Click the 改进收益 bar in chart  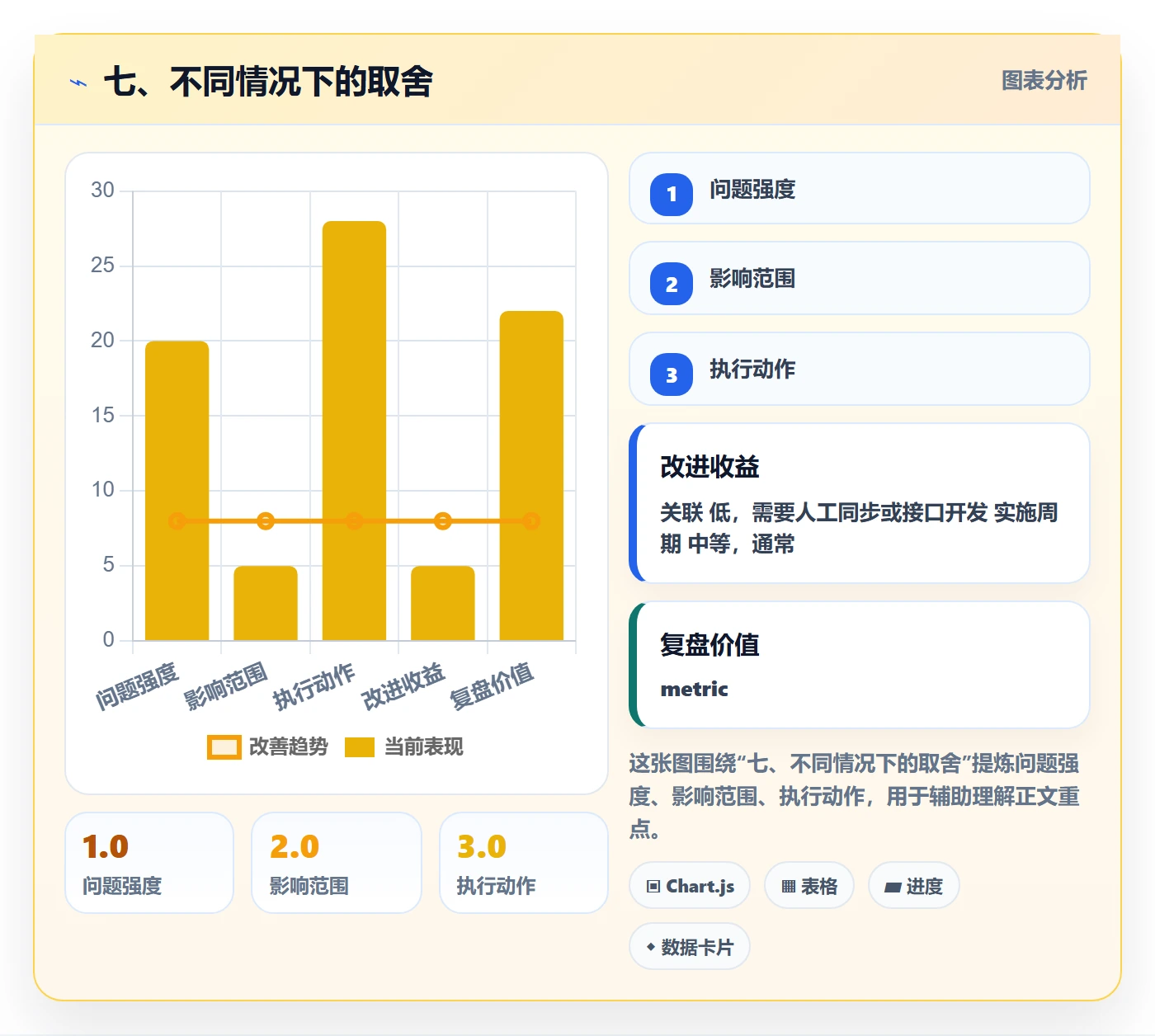click(443, 603)
